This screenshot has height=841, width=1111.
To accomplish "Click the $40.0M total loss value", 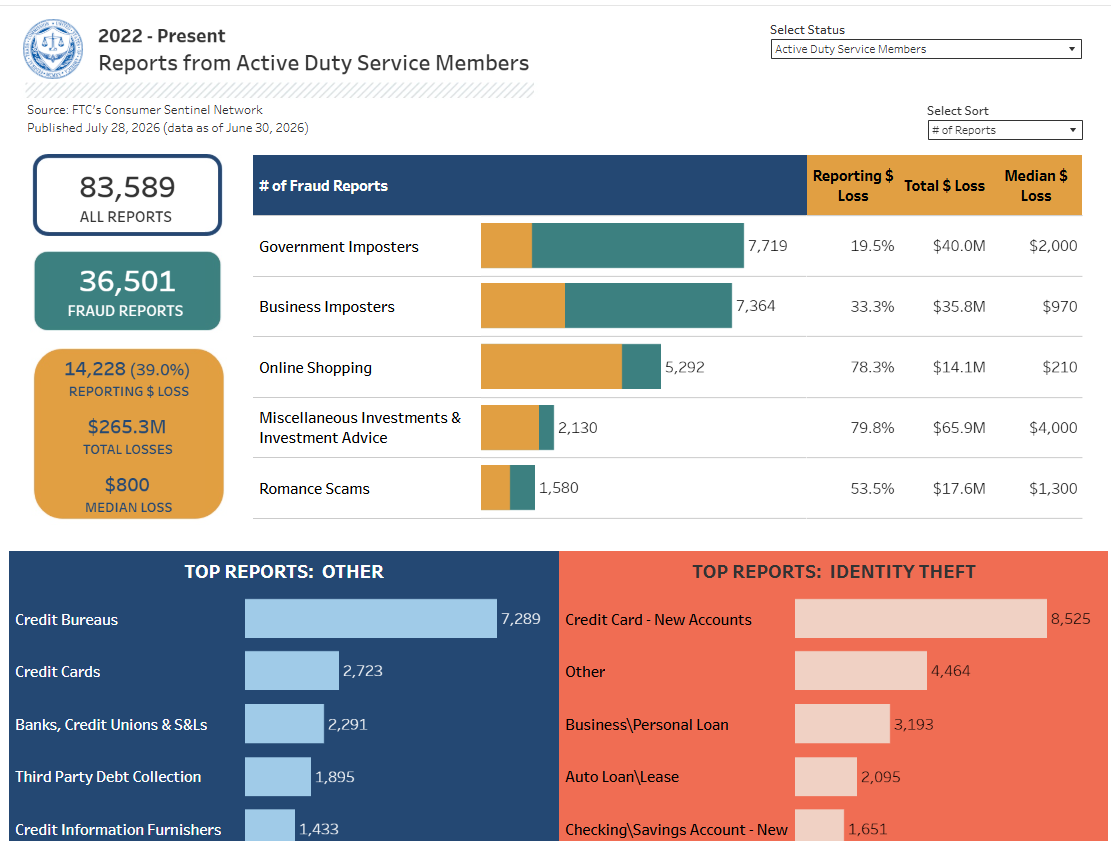I will [x=959, y=246].
